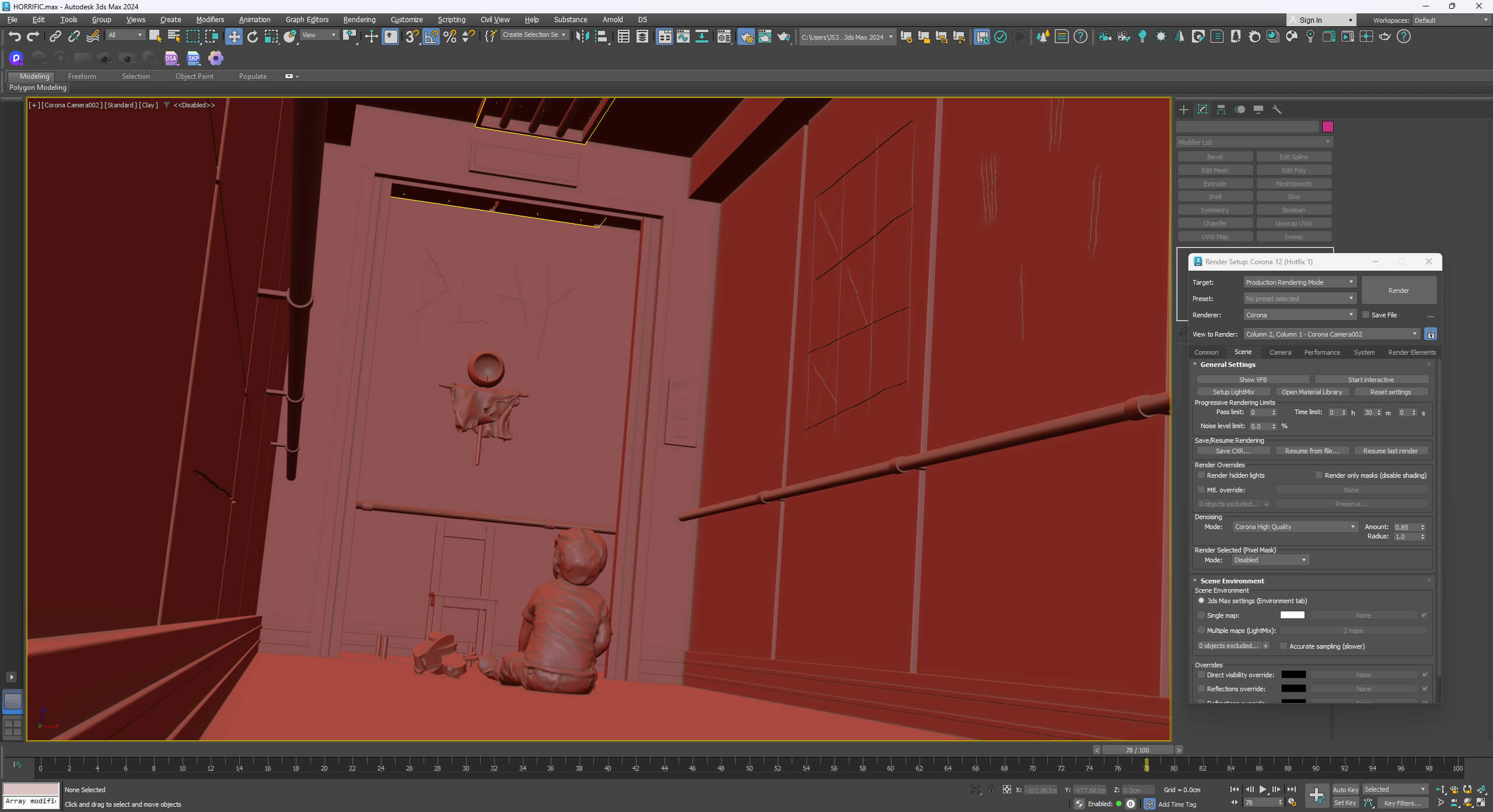
Task: Click the Undo arrow icon
Action: click(x=14, y=37)
